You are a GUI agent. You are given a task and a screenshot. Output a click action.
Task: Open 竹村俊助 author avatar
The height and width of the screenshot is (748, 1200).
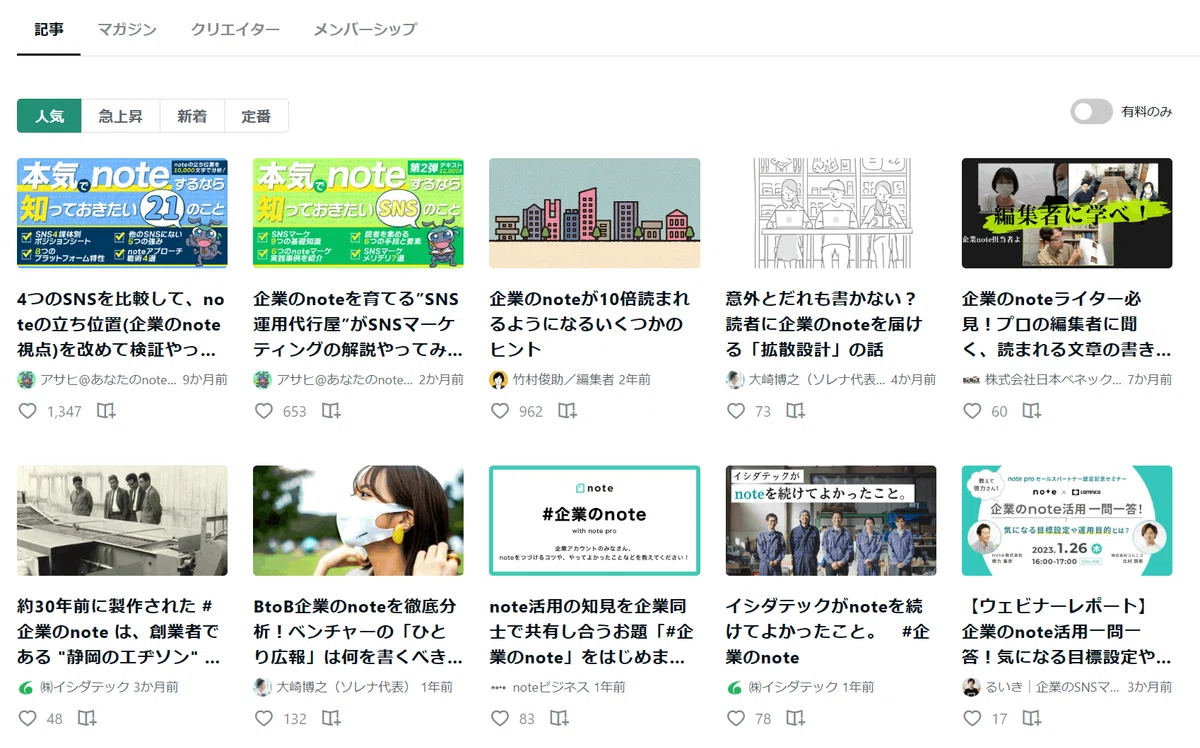pyautogui.click(x=499, y=380)
